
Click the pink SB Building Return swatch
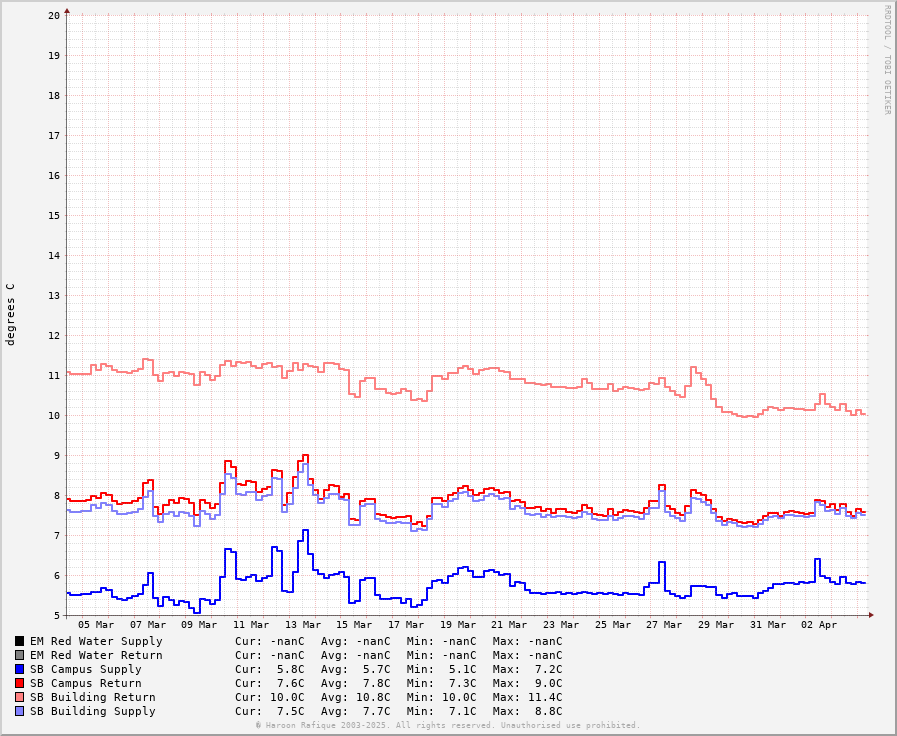coord(19,697)
